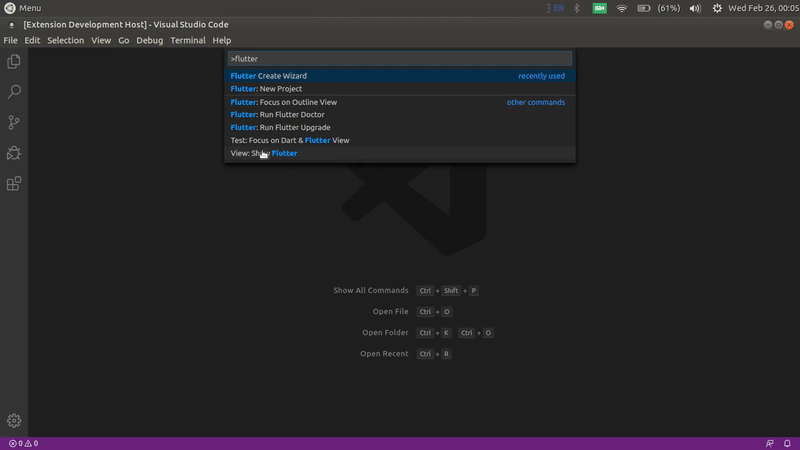Open the Go menu
The image size is (800, 450).
point(123,40)
